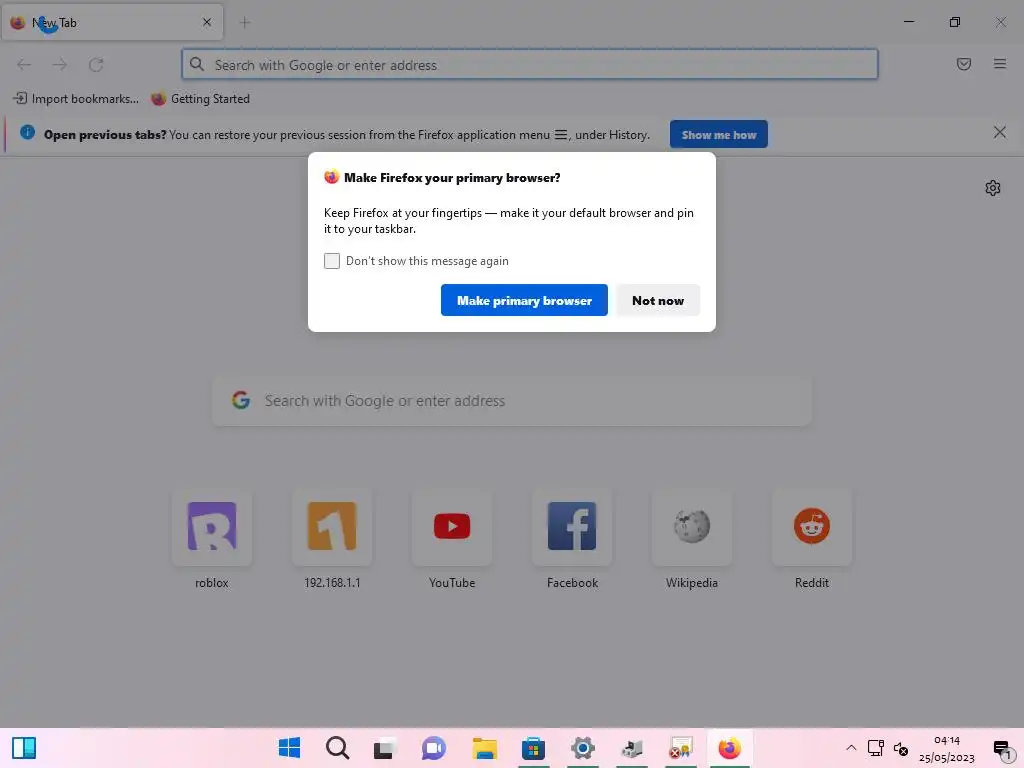1024x768 pixels.
Task: Open File Explorer from the taskbar
Action: click(x=485, y=748)
